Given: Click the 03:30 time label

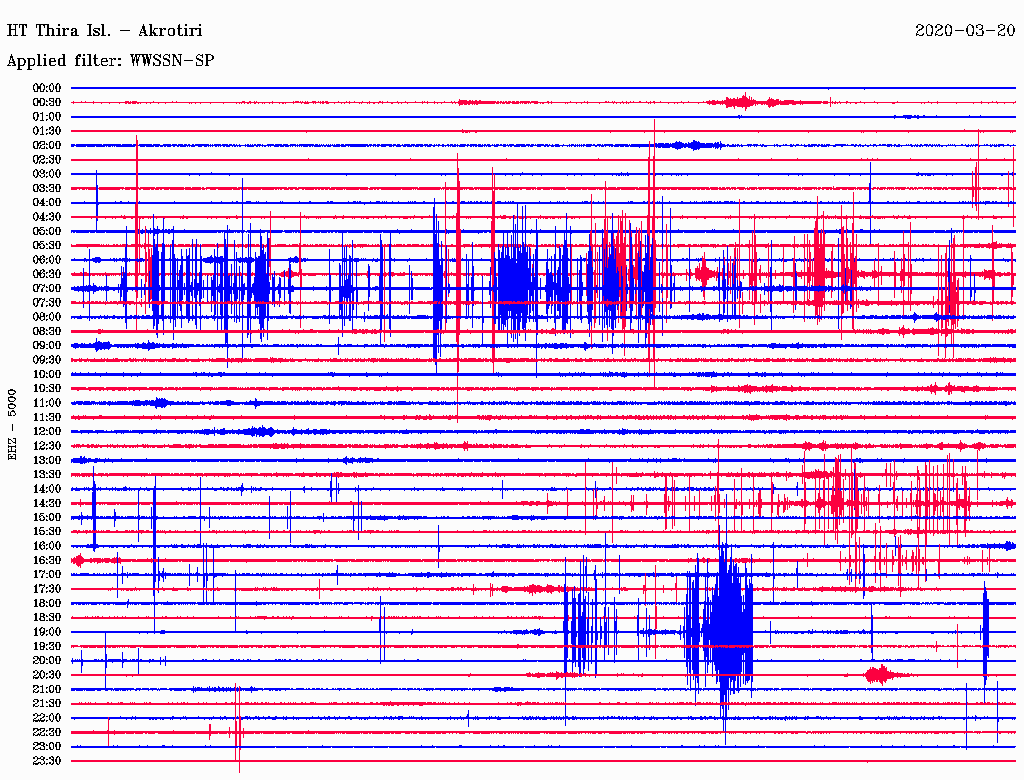Looking at the screenshot, I should pyautogui.click(x=47, y=189).
